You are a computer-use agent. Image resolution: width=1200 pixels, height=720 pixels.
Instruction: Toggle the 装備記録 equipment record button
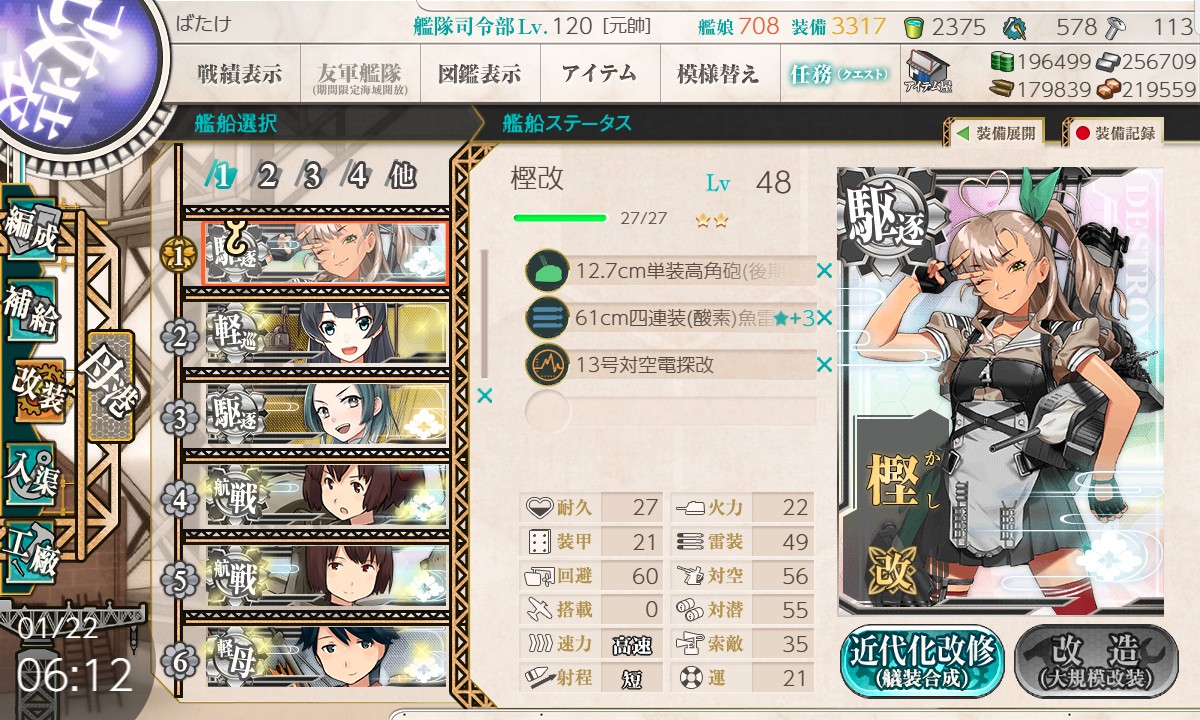pyautogui.click(x=1113, y=132)
